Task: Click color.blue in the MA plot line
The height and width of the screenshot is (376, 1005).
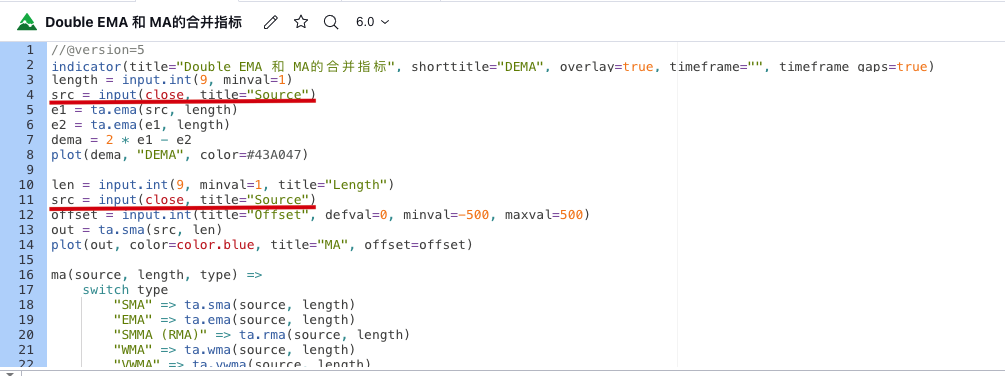Action: coord(216,245)
